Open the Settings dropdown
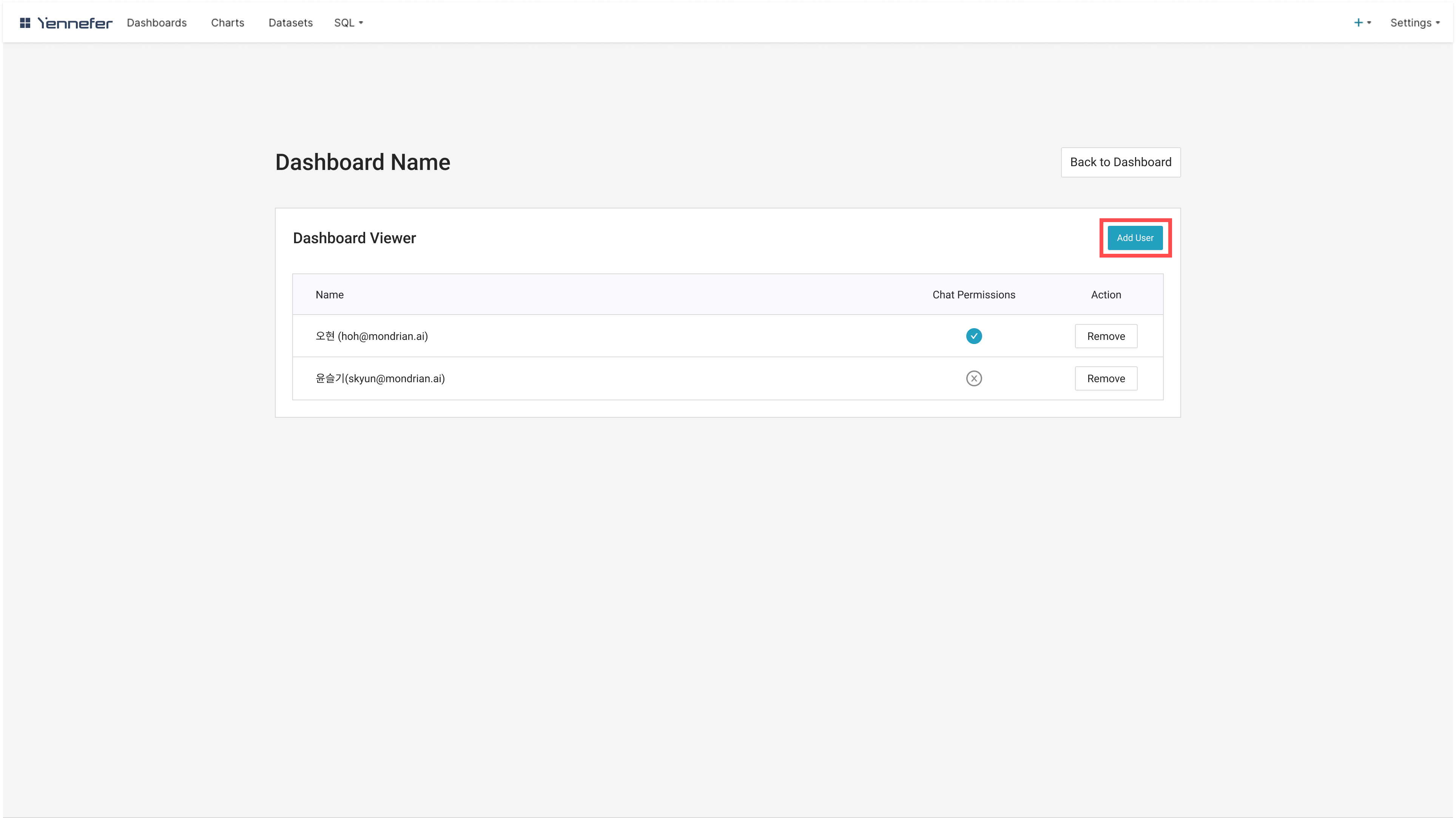 [x=1414, y=23]
